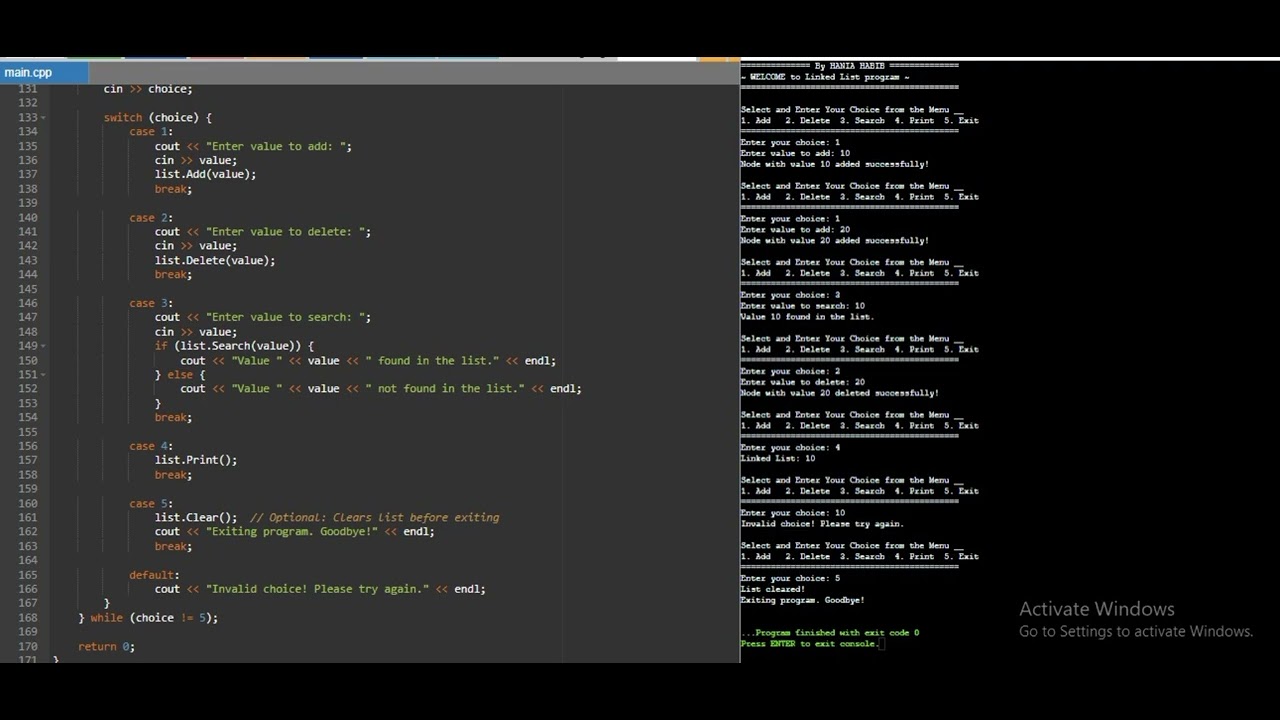Click the 'cin >> choice;' code line
Image resolution: width=1280 pixels, height=720 pixels.
click(148, 89)
